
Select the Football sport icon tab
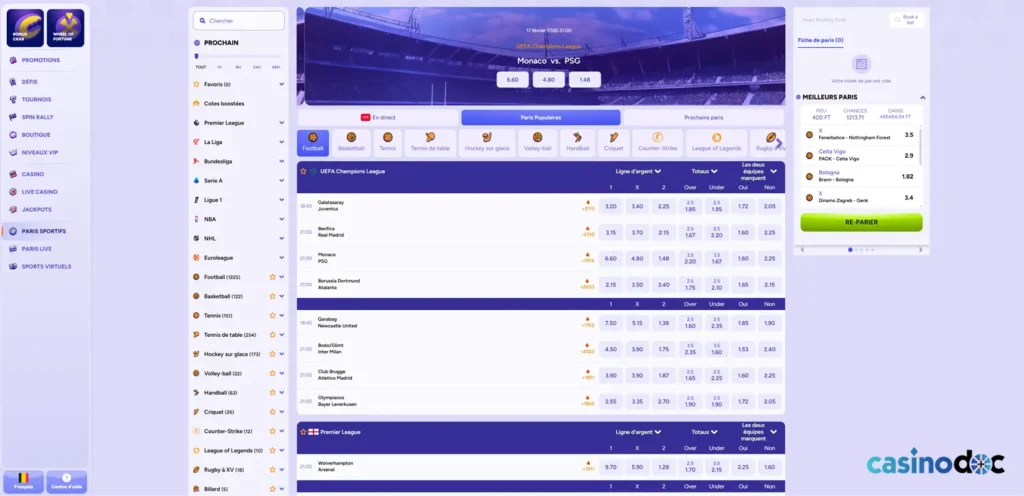click(313, 142)
